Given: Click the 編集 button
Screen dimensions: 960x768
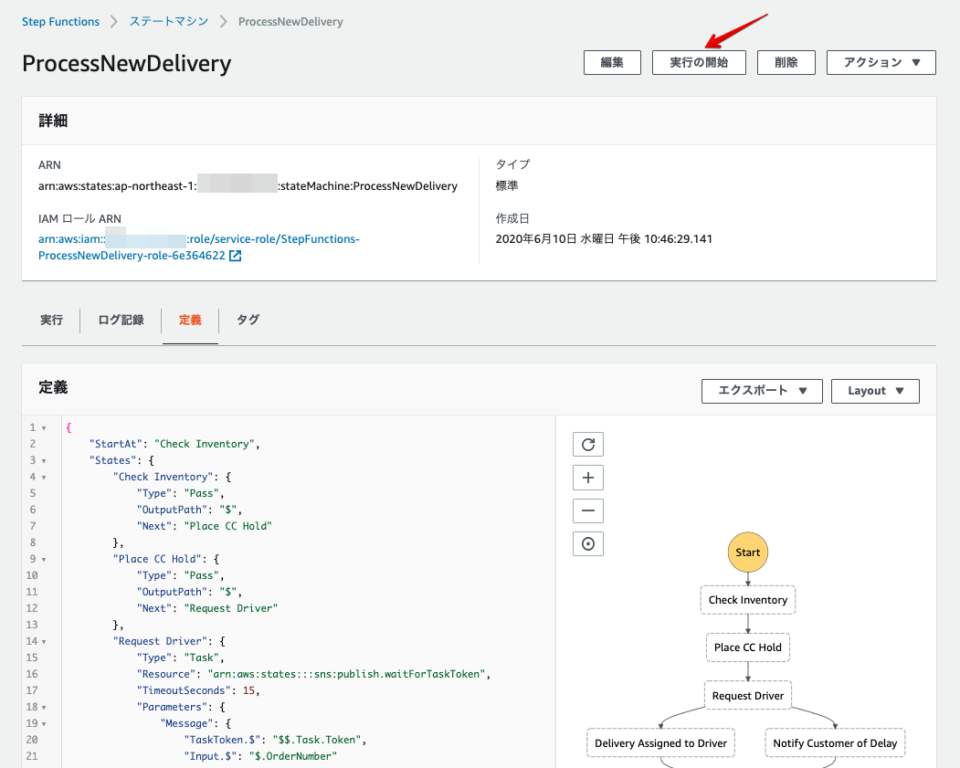Looking at the screenshot, I should coord(612,62).
